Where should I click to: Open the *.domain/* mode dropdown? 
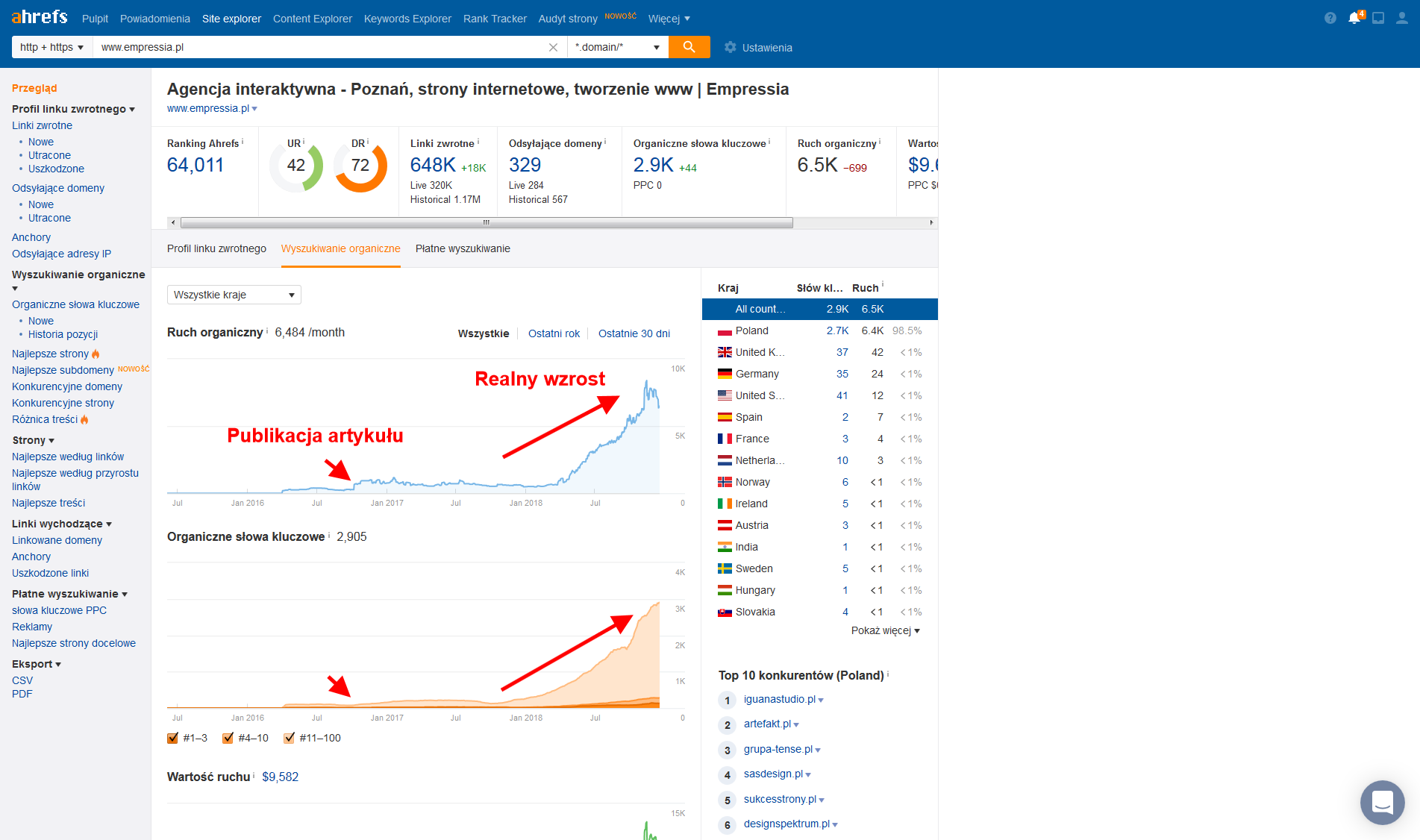[617, 47]
